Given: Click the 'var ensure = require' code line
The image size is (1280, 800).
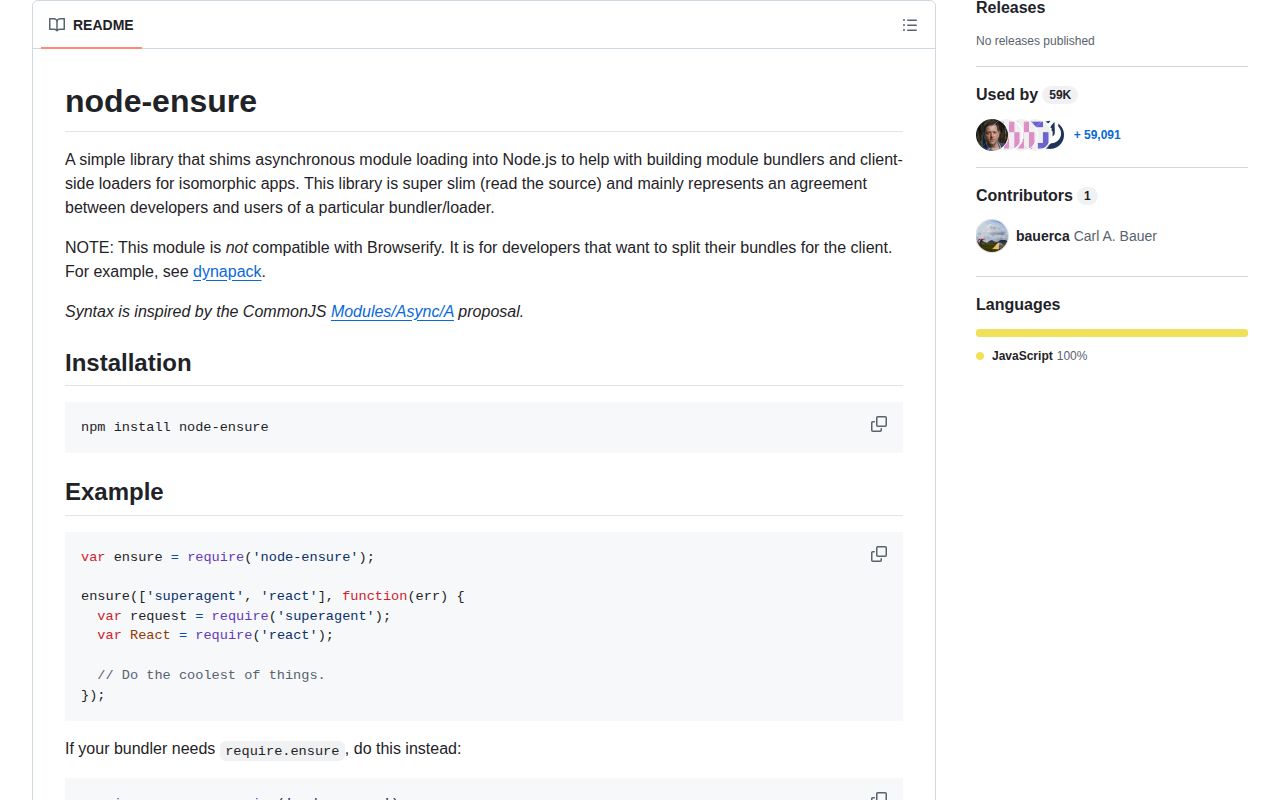Looking at the screenshot, I should pyautogui.click(x=228, y=557).
